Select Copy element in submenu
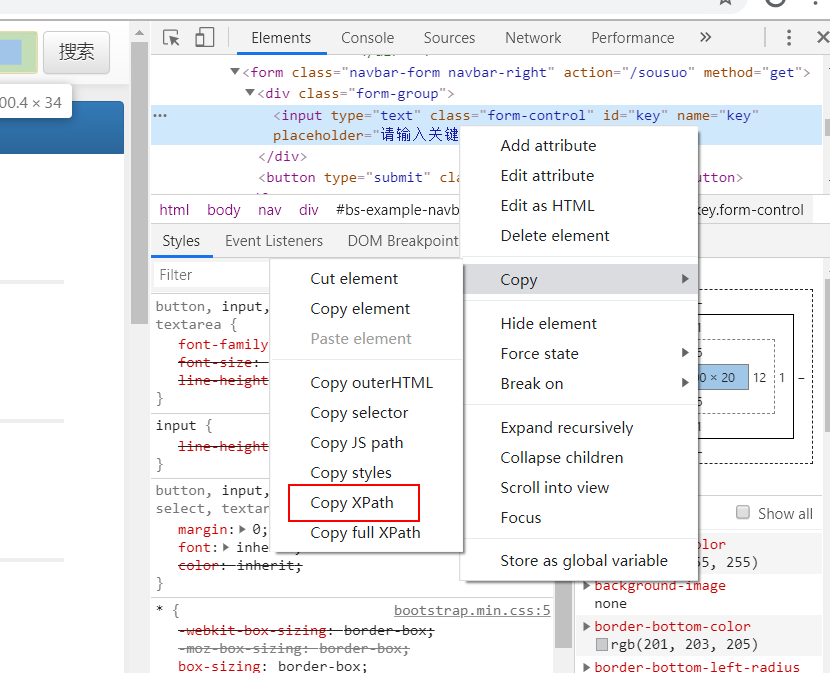 tap(360, 309)
